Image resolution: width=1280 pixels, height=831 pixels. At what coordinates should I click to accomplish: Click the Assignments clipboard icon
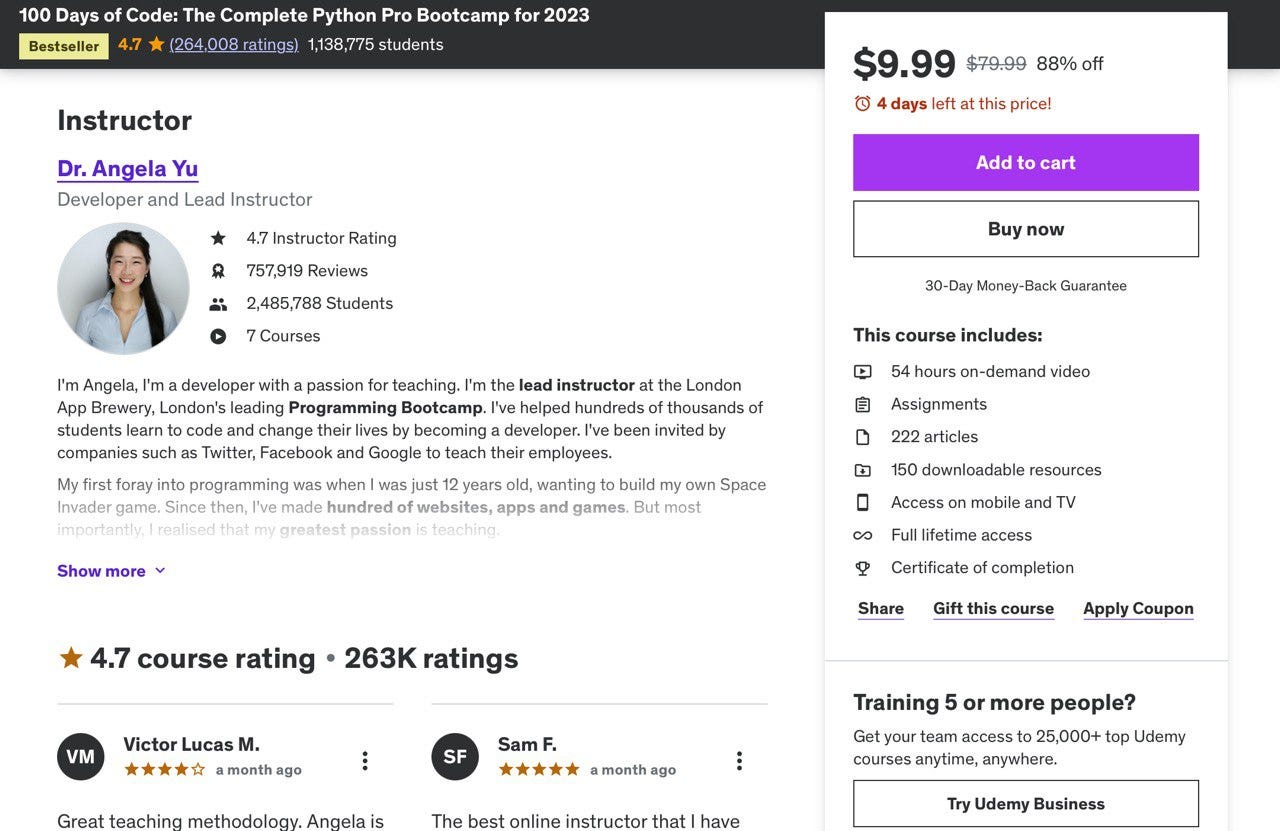click(862, 403)
